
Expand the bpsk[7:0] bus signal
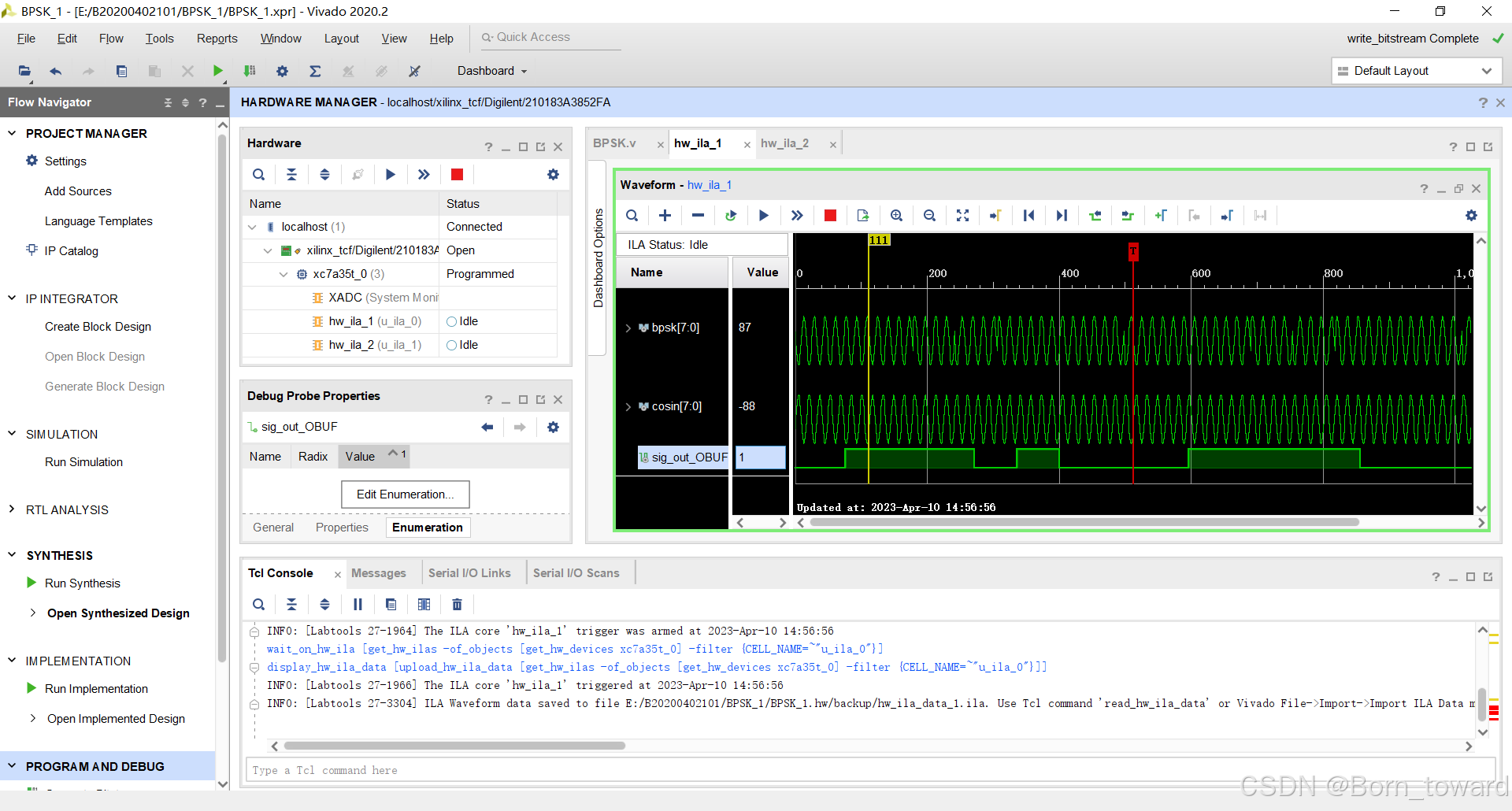coord(628,328)
